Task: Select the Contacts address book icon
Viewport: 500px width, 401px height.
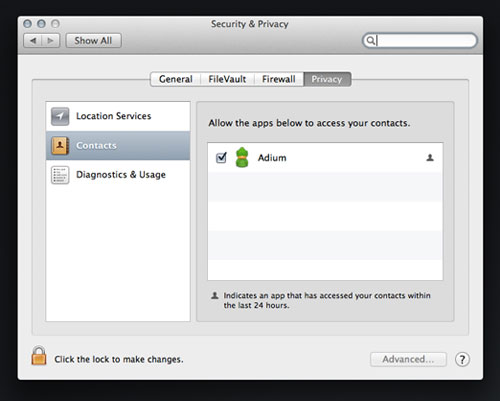Action: tap(60, 146)
